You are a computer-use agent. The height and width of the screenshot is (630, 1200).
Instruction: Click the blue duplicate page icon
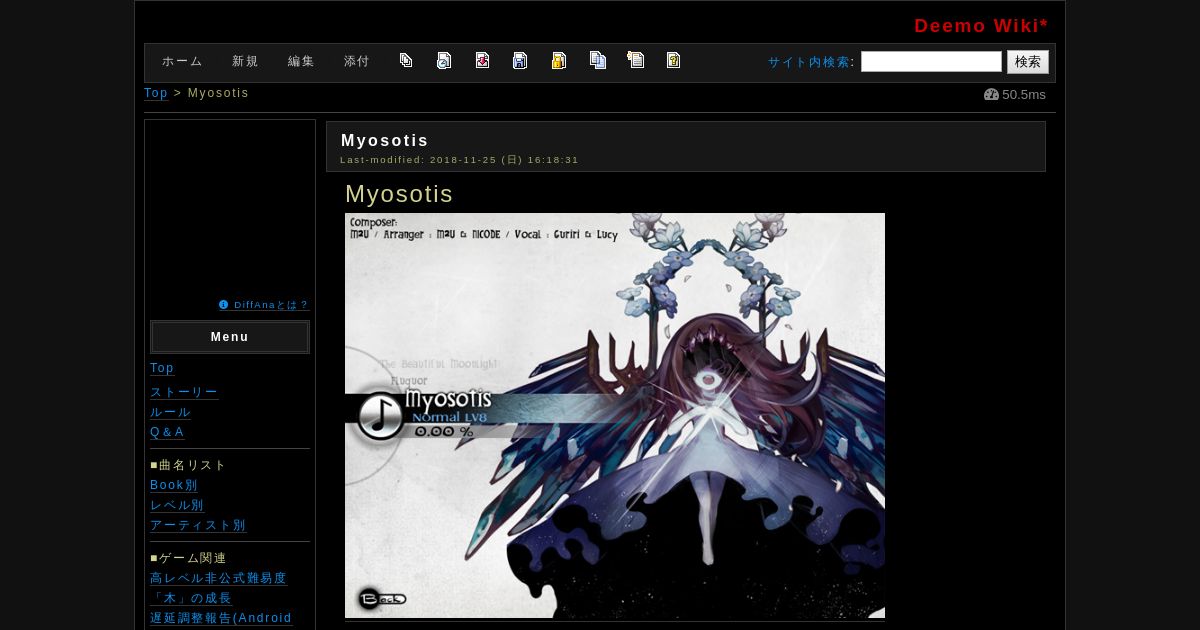click(x=597, y=60)
